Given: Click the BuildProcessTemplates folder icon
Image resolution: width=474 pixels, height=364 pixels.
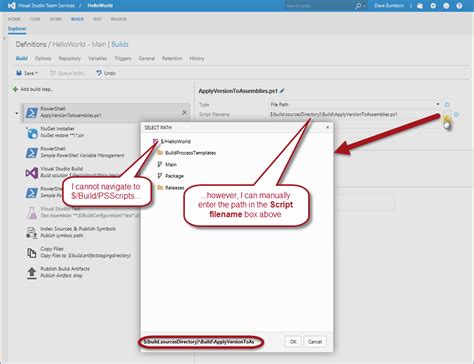Looking at the screenshot, I should (160, 153).
